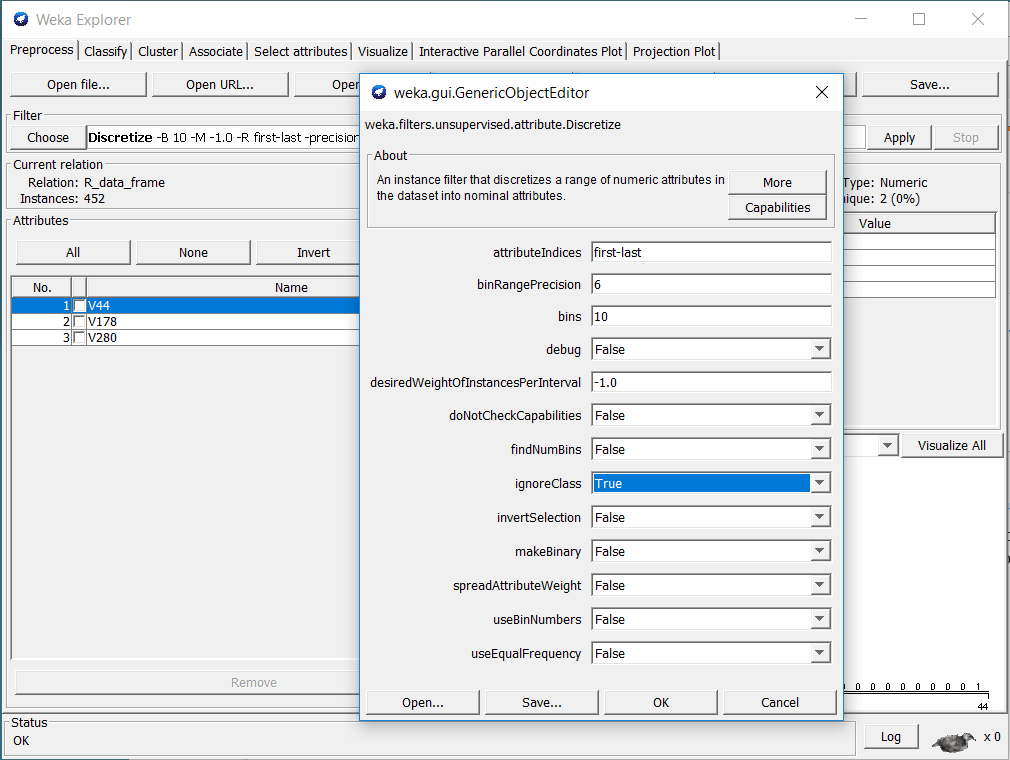
Task: Close the GenericObjectEditor dialog
Action: pos(822,93)
